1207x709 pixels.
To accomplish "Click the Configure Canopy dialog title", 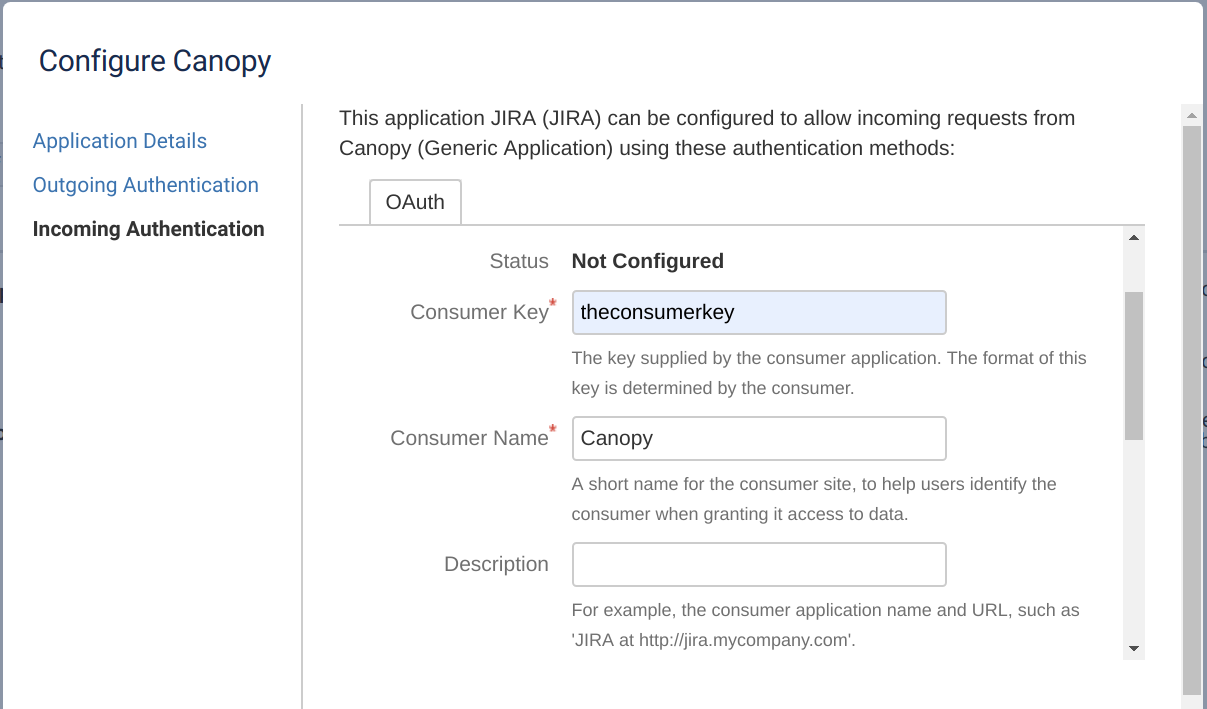I will (x=154, y=61).
